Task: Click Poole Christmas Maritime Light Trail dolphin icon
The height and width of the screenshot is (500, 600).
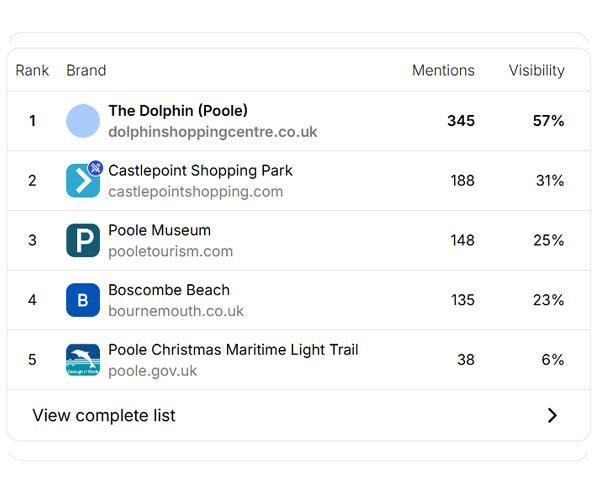Action: (83, 360)
